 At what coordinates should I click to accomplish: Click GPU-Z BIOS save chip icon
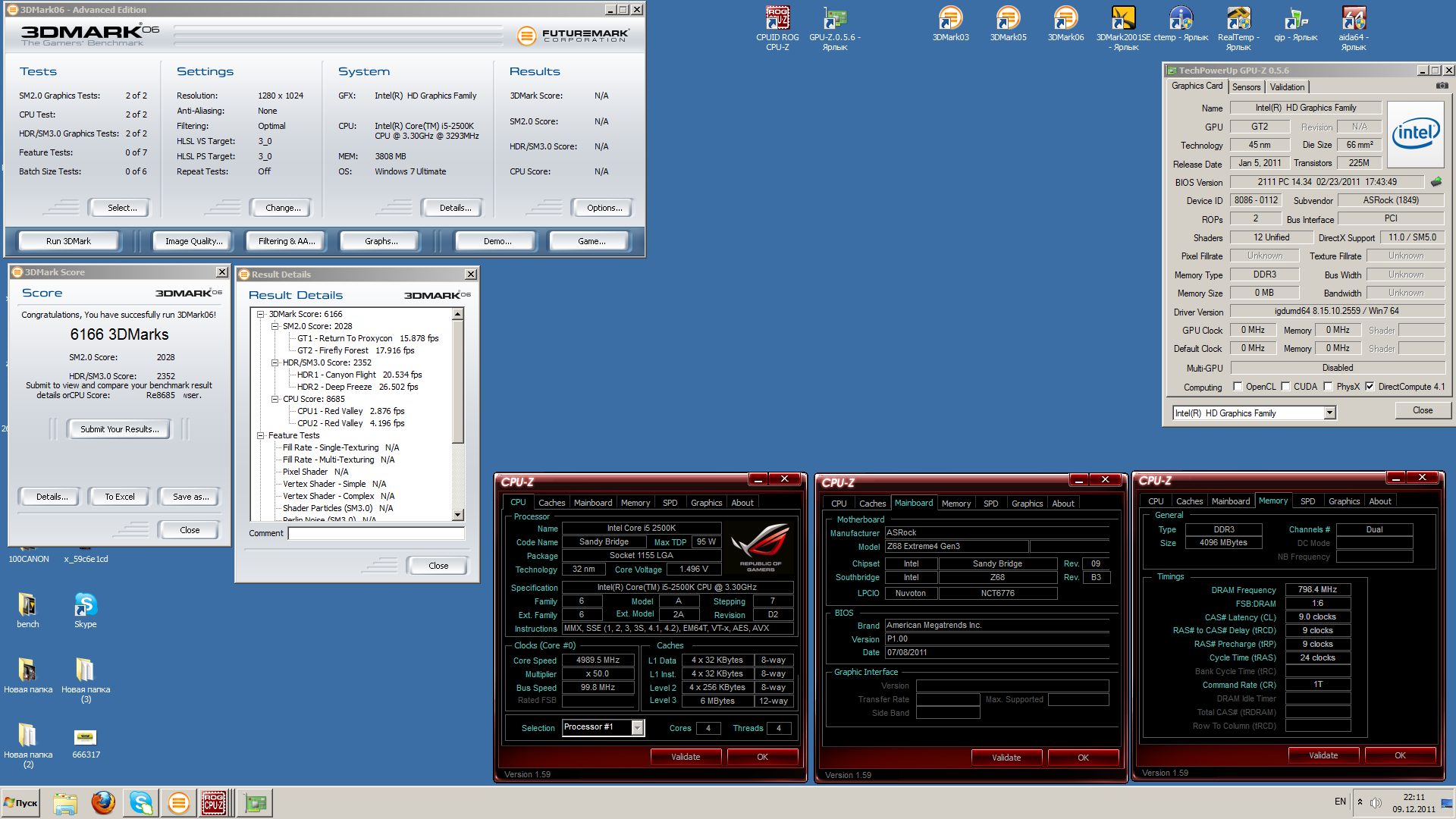tap(1436, 182)
